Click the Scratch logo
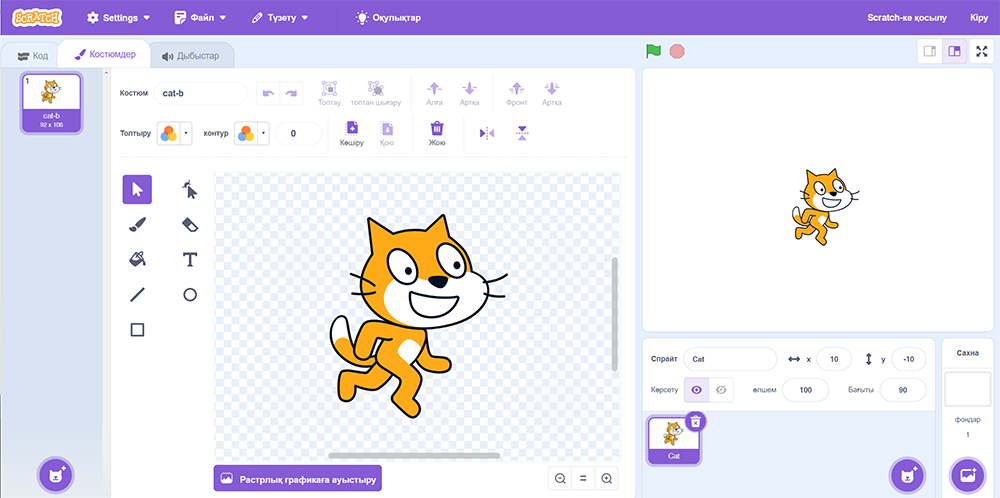1000x498 pixels. point(37,18)
